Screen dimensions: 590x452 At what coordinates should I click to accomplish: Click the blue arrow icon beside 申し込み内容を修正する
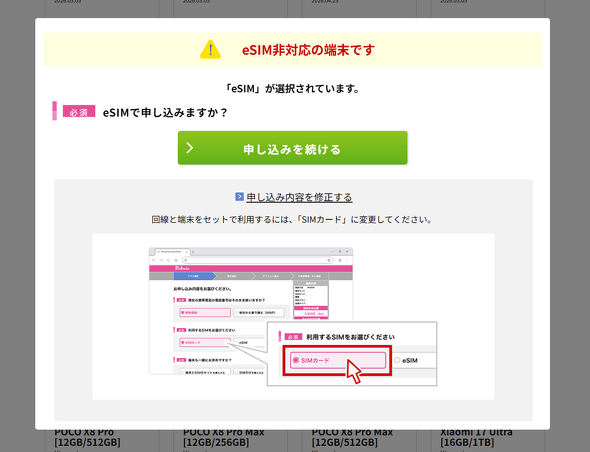click(239, 196)
